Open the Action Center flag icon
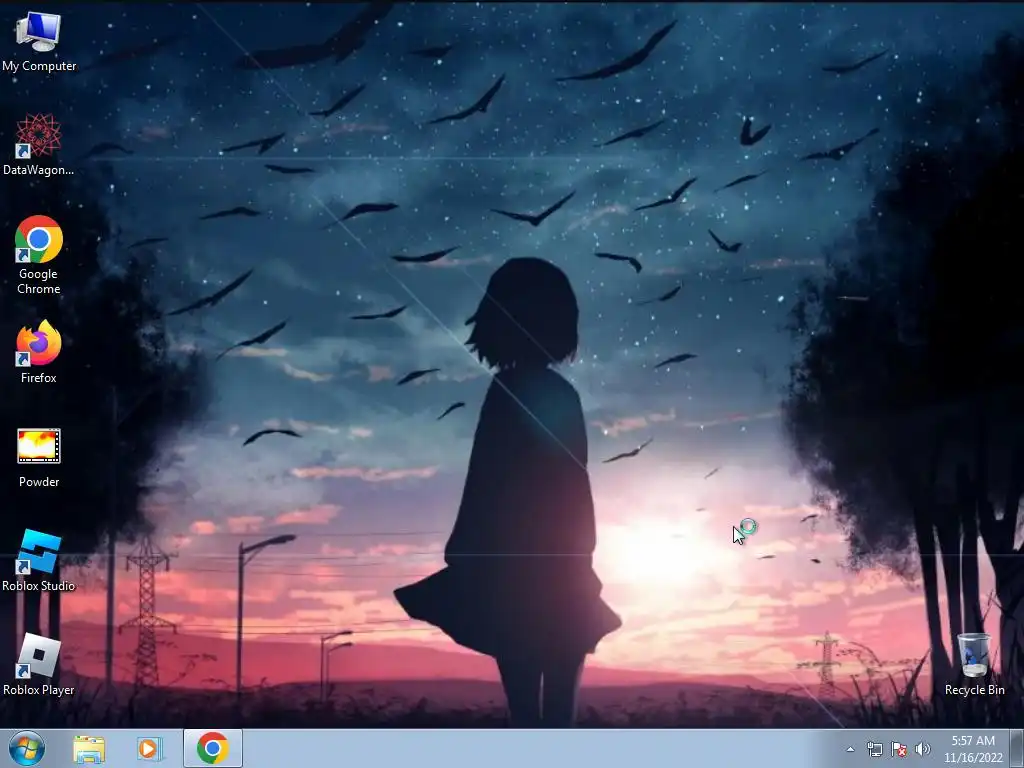Viewport: 1024px width, 768px height. click(x=899, y=750)
